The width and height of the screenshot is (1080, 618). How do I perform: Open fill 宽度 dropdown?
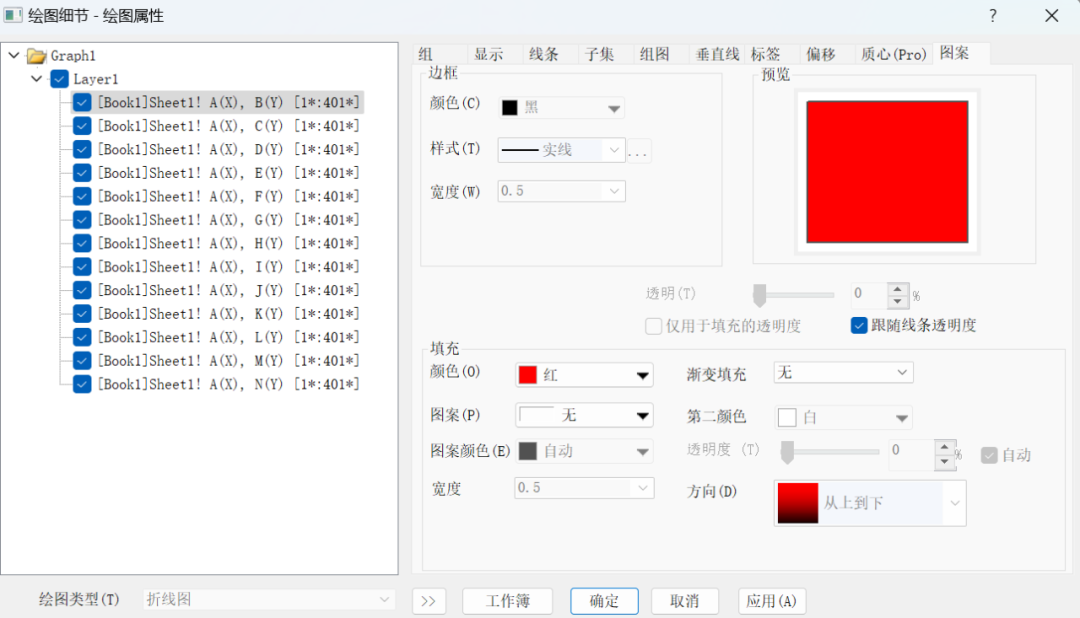point(583,488)
